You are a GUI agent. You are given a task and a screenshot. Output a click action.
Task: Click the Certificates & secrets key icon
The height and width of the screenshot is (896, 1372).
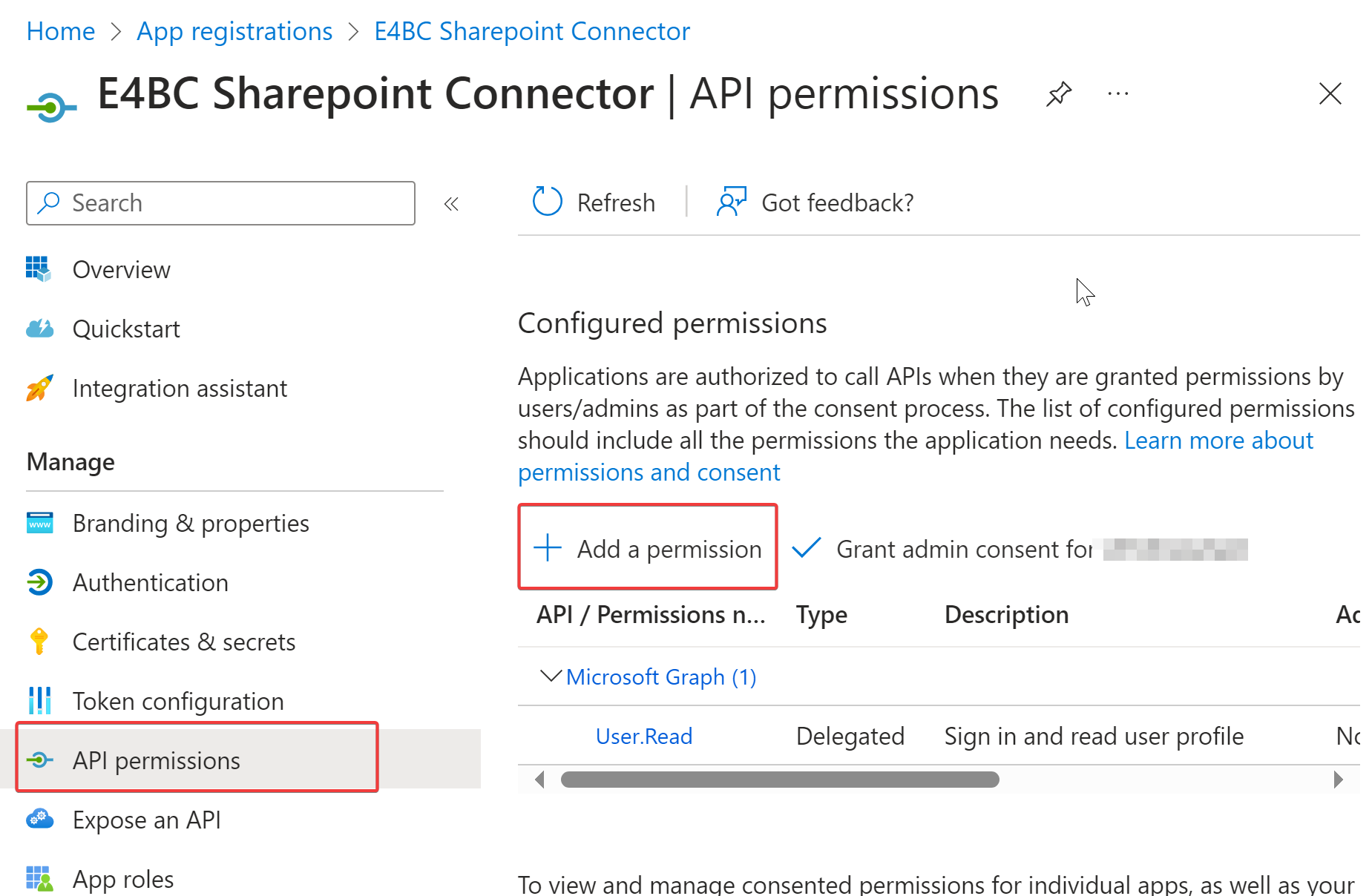pos(39,642)
